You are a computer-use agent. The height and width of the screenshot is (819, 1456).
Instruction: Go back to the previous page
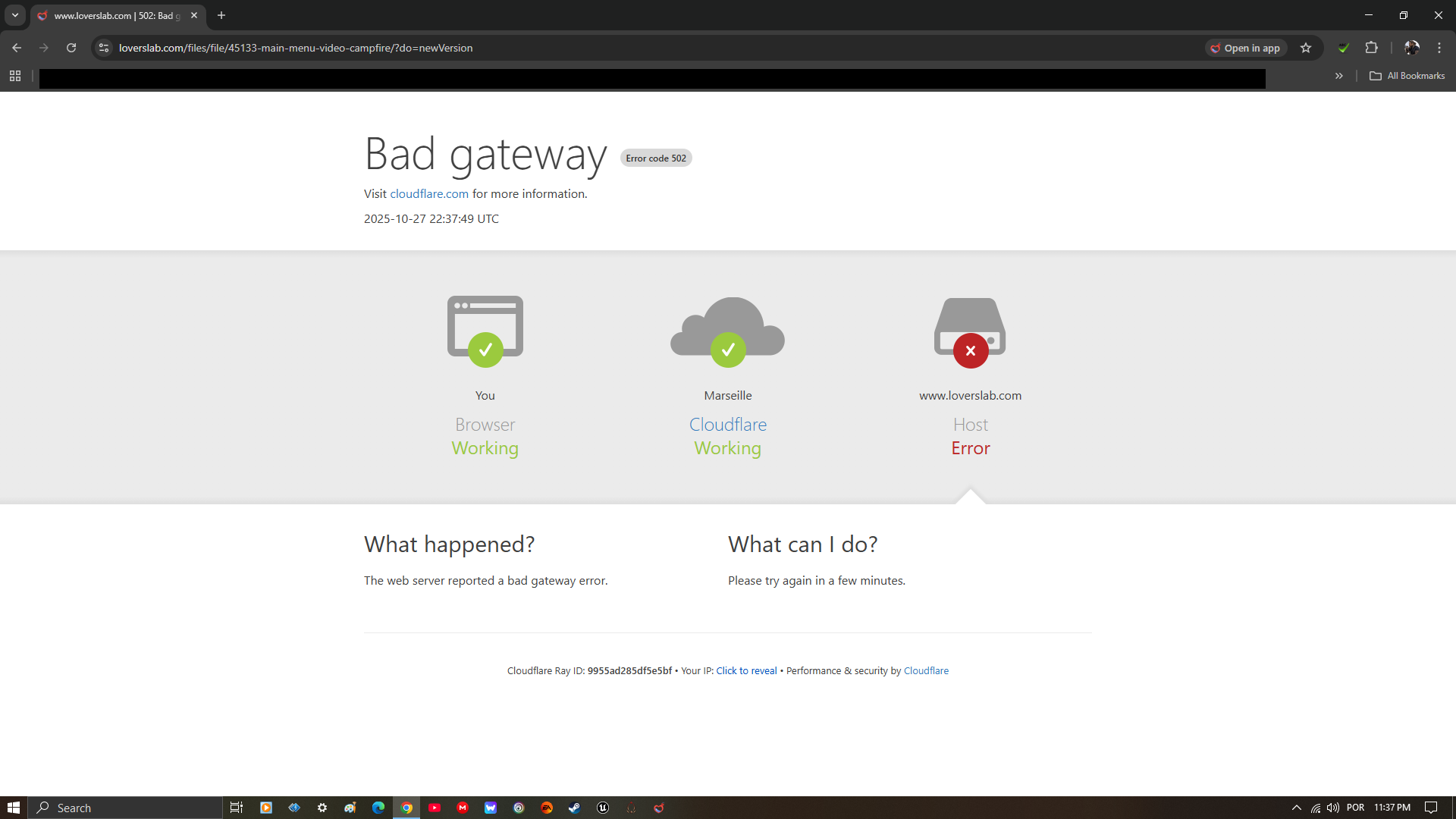pos(17,48)
